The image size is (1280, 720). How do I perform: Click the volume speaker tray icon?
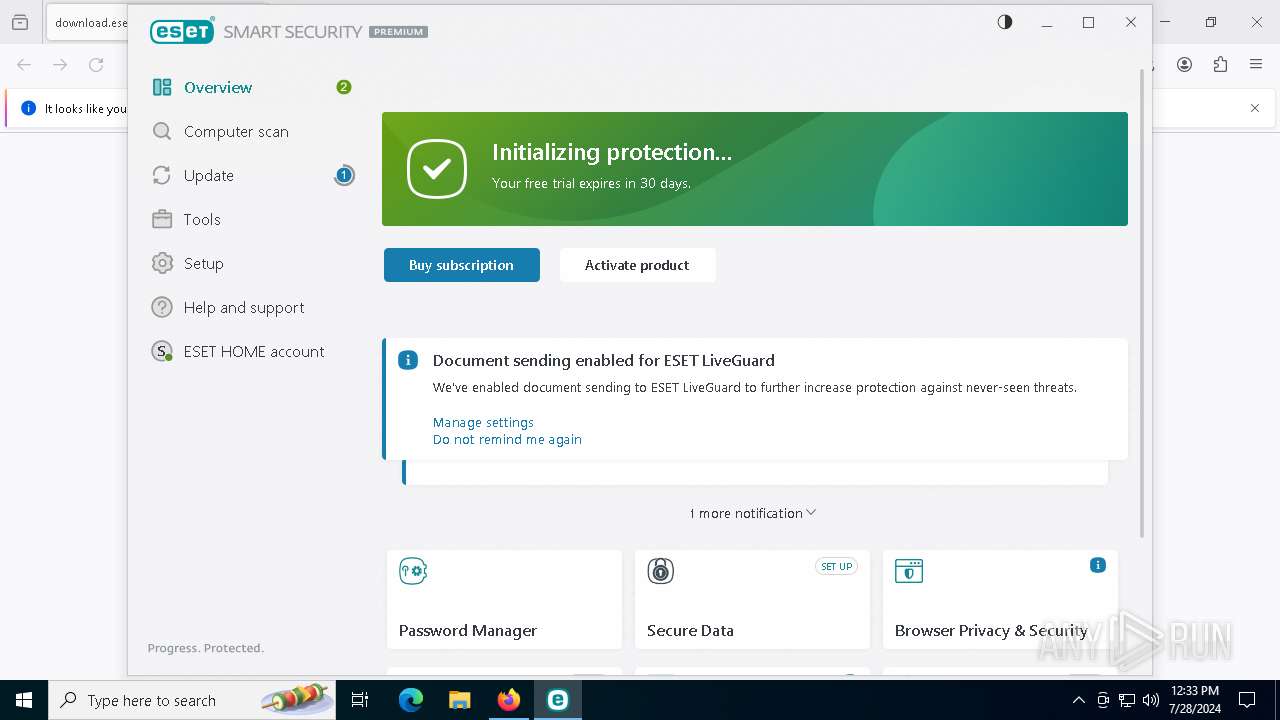pos(1151,700)
